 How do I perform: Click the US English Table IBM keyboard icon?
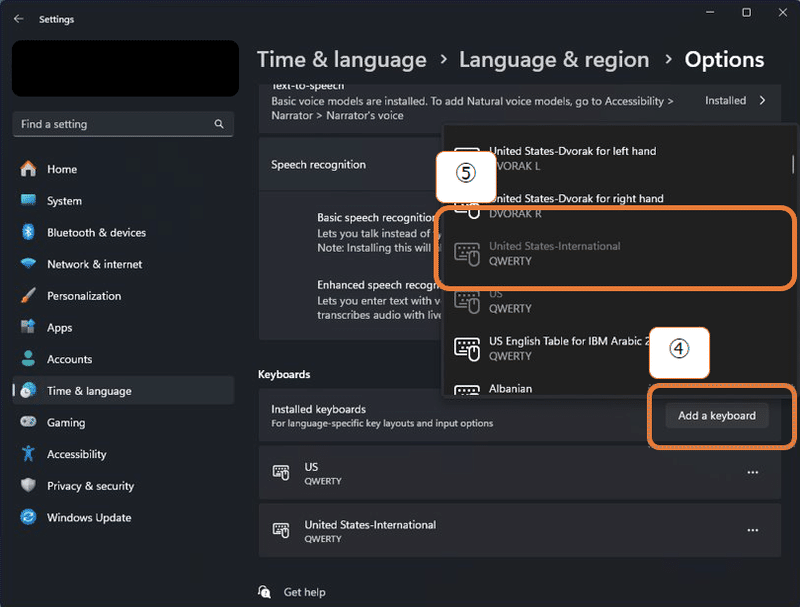(x=467, y=349)
